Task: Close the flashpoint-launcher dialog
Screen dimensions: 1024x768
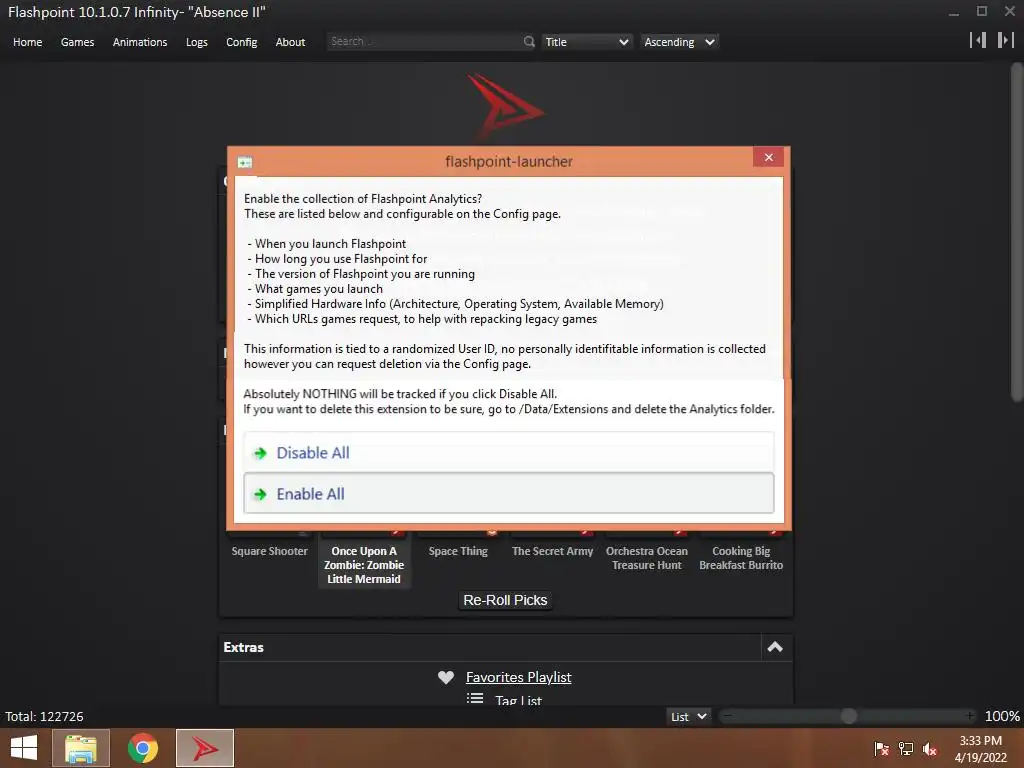Action: (769, 157)
